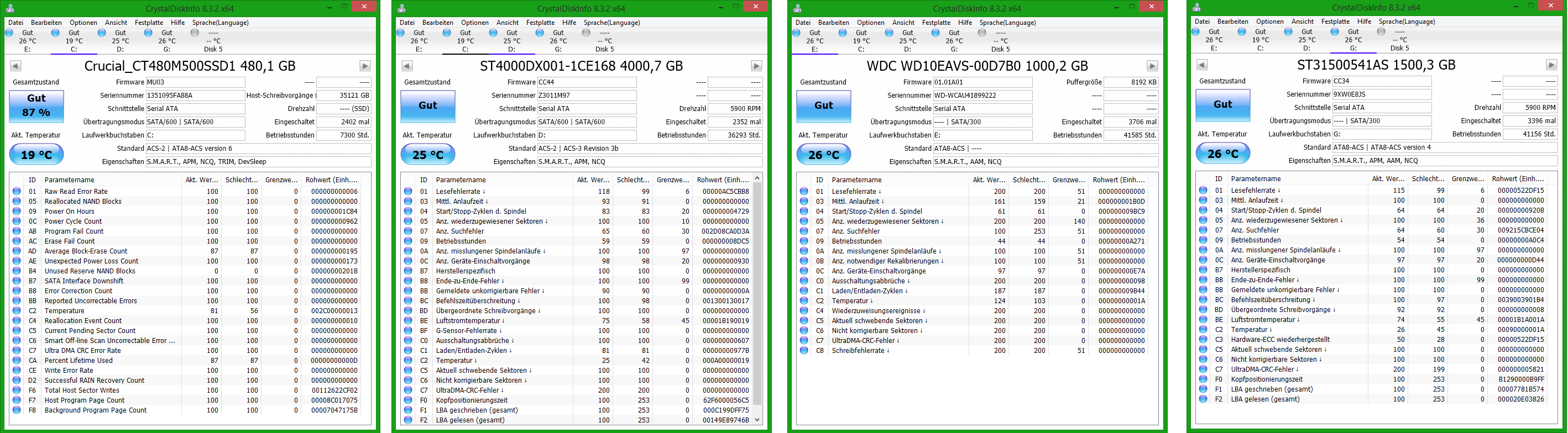Click status icon of Schreibfehlerrate row
The width and height of the screenshot is (1568, 433).
tap(804, 350)
